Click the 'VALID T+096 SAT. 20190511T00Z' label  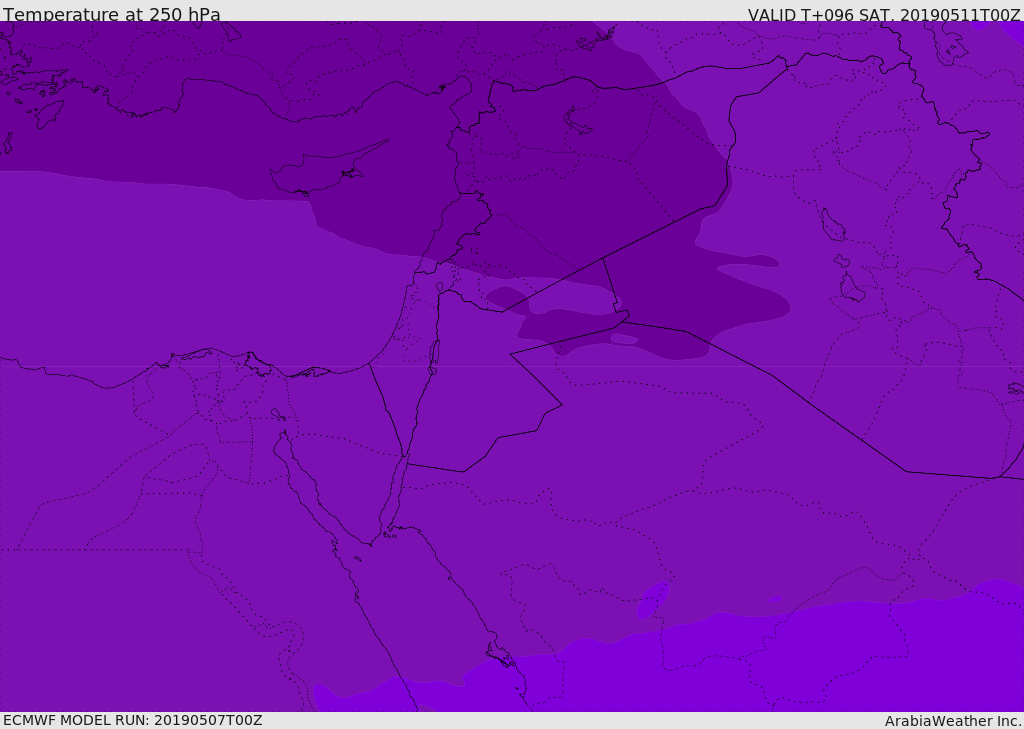(x=884, y=15)
